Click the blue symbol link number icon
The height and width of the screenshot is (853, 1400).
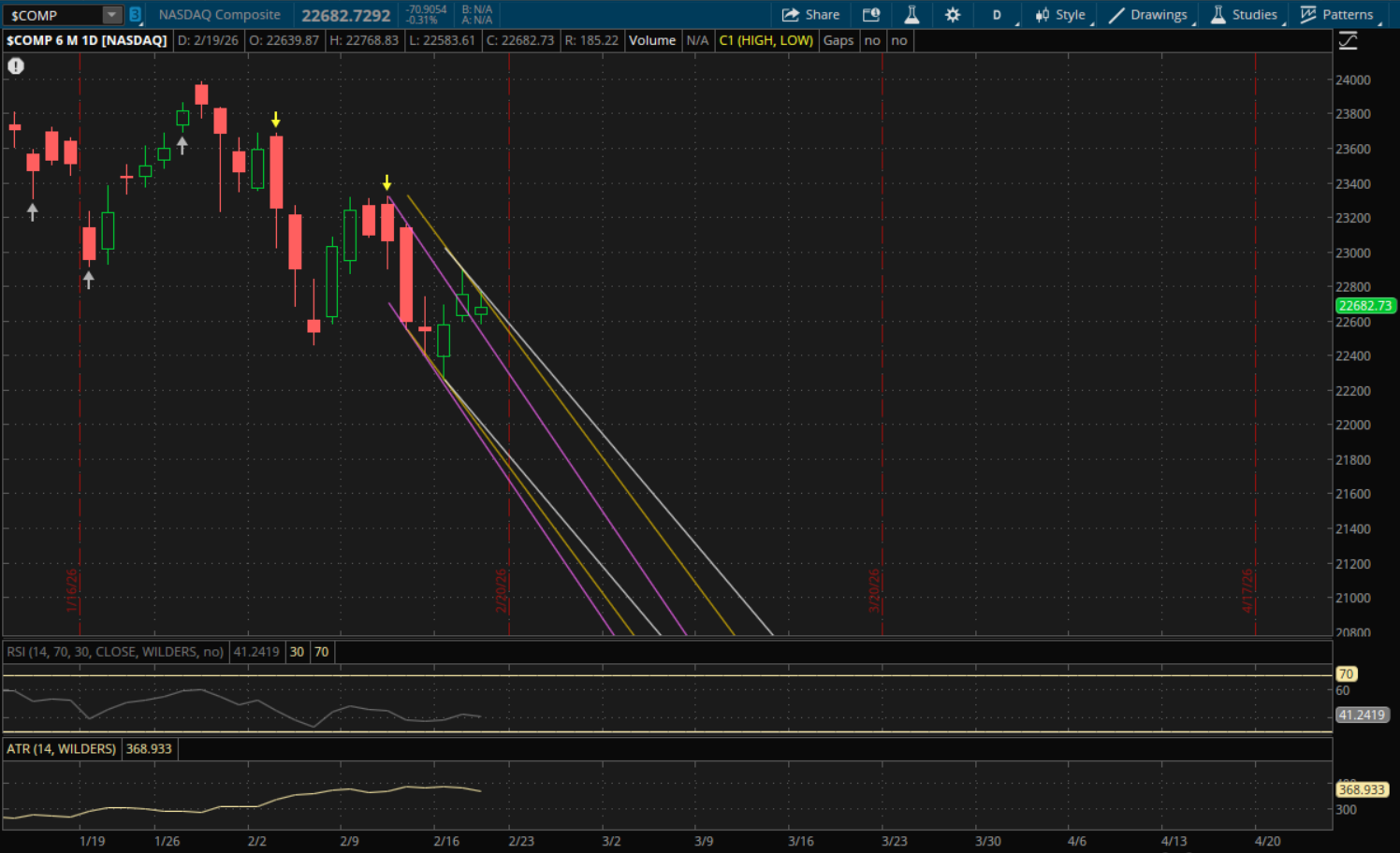[x=135, y=15]
